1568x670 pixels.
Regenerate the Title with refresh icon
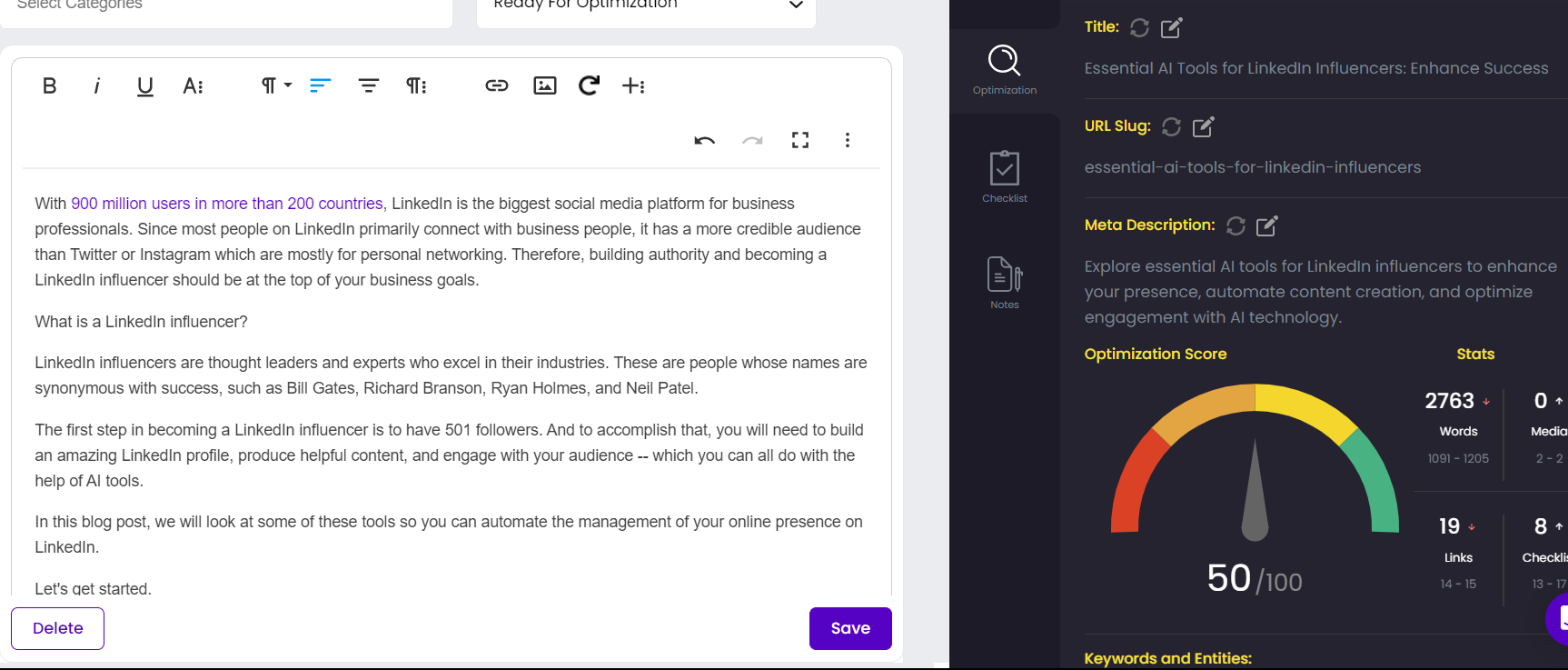click(x=1139, y=28)
